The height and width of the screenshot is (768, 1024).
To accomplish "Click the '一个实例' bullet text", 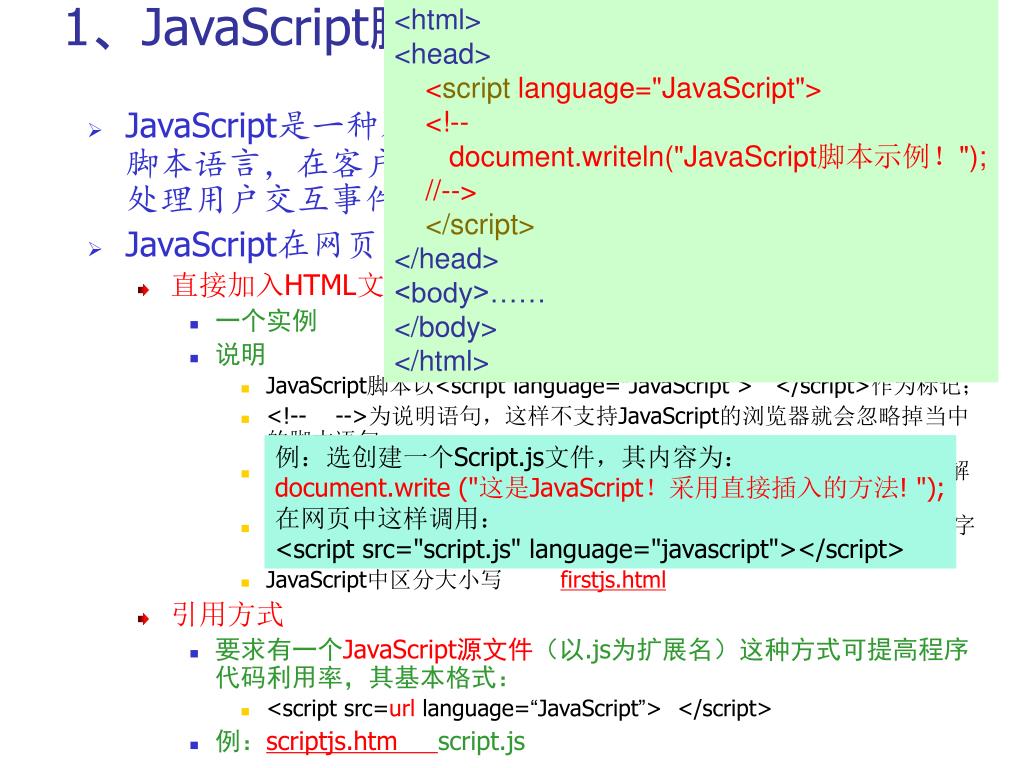I will tap(266, 321).
